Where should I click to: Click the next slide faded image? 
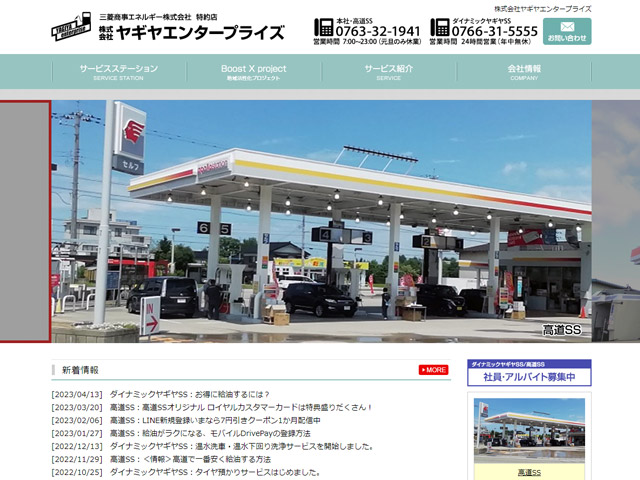[616, 221]
